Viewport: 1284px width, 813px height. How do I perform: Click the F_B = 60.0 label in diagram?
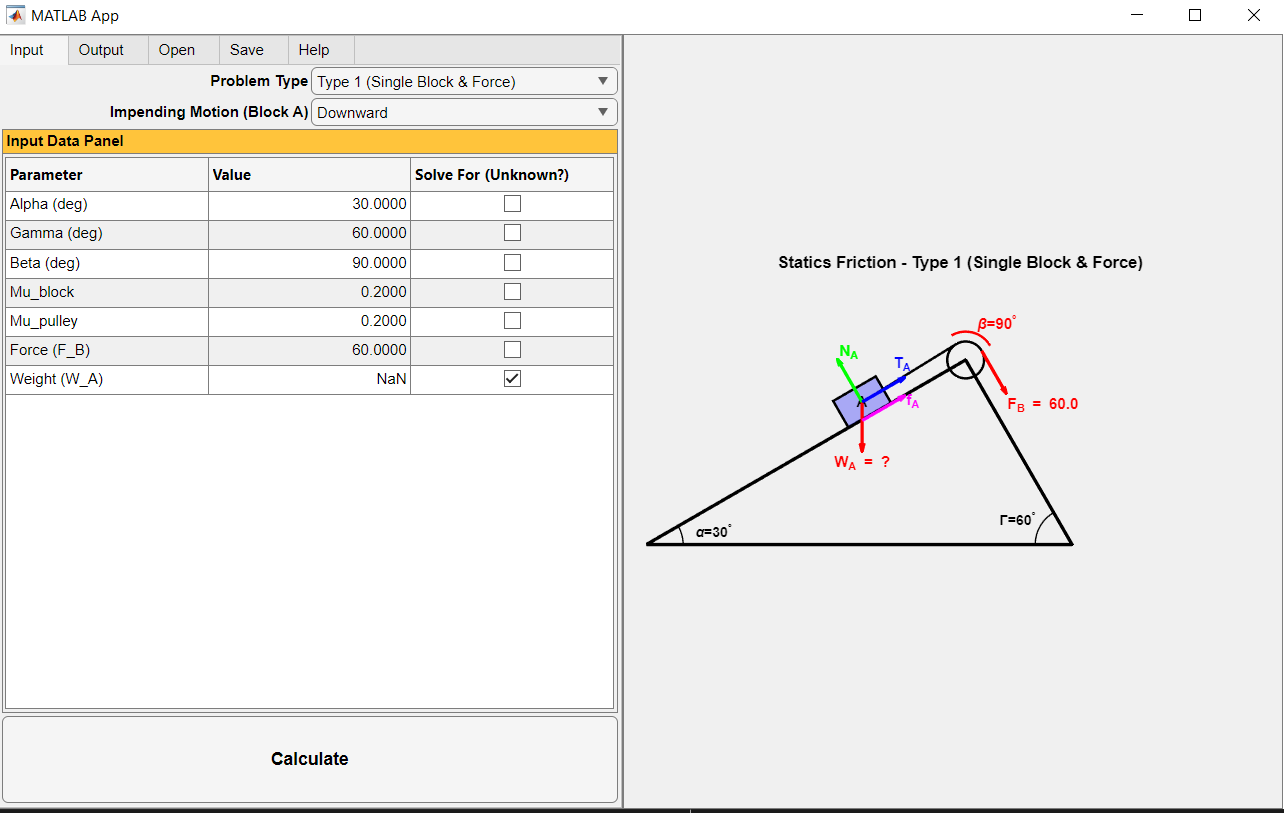tap(1042, 405)
